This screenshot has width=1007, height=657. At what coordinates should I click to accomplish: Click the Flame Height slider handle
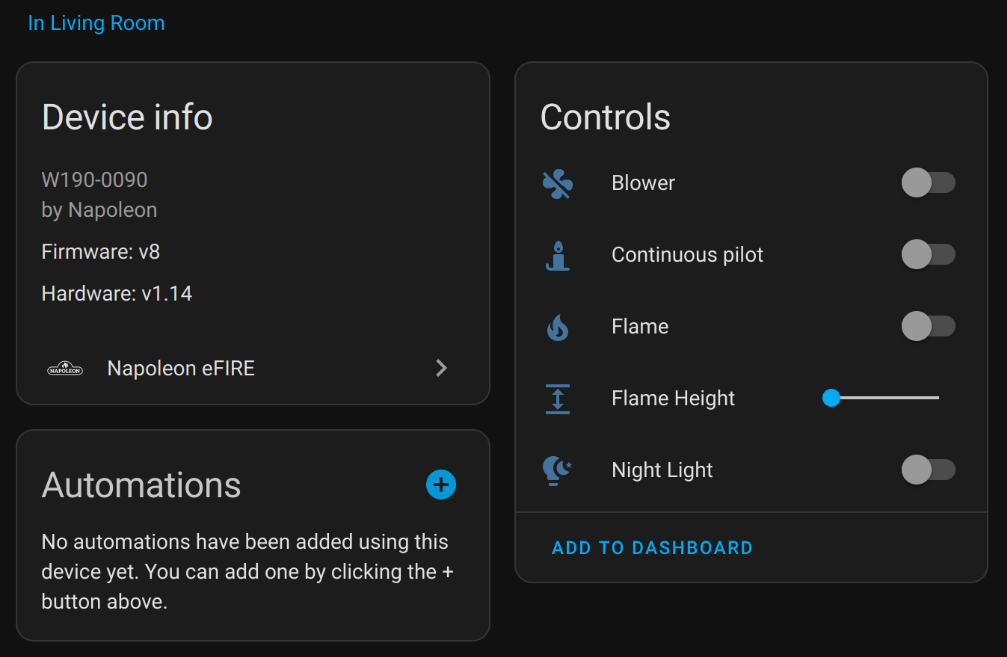coord(831,398)
